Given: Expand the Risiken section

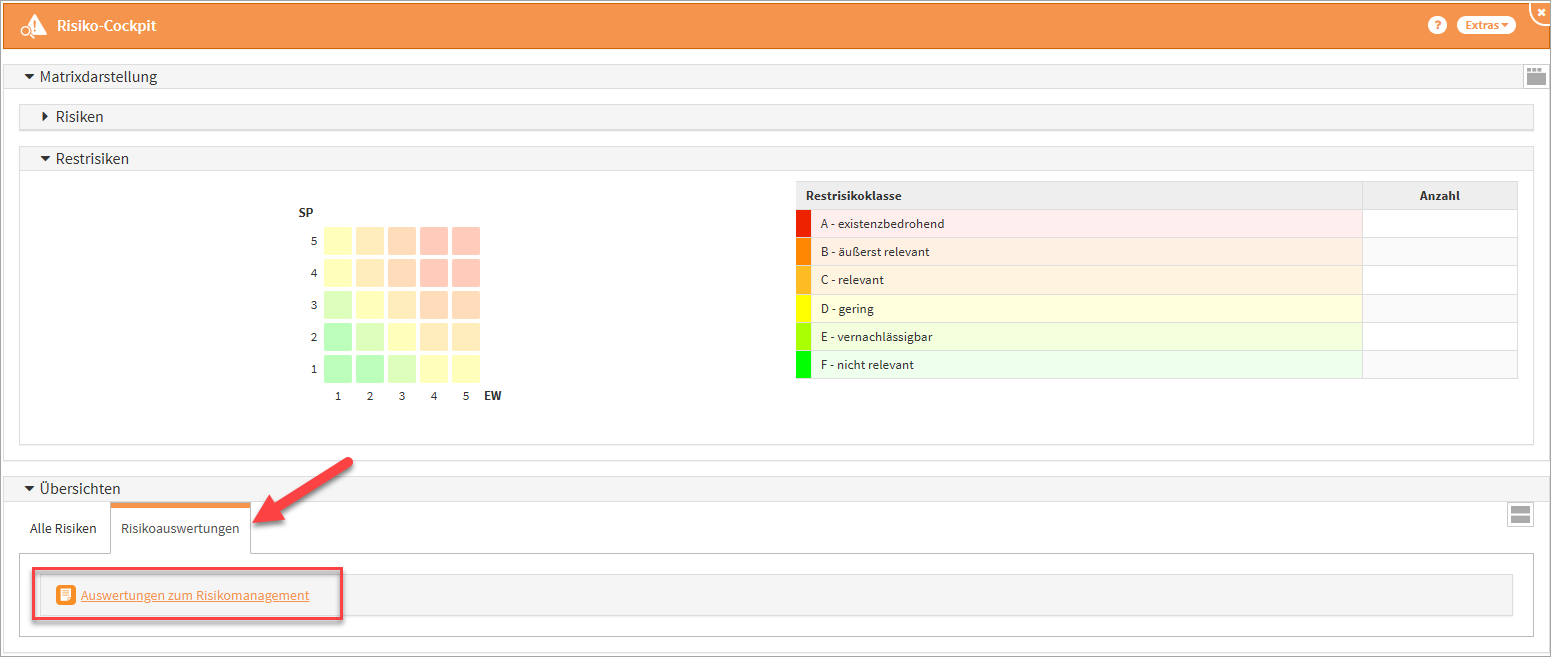Looking at the screenshot, I should [45, 117].
